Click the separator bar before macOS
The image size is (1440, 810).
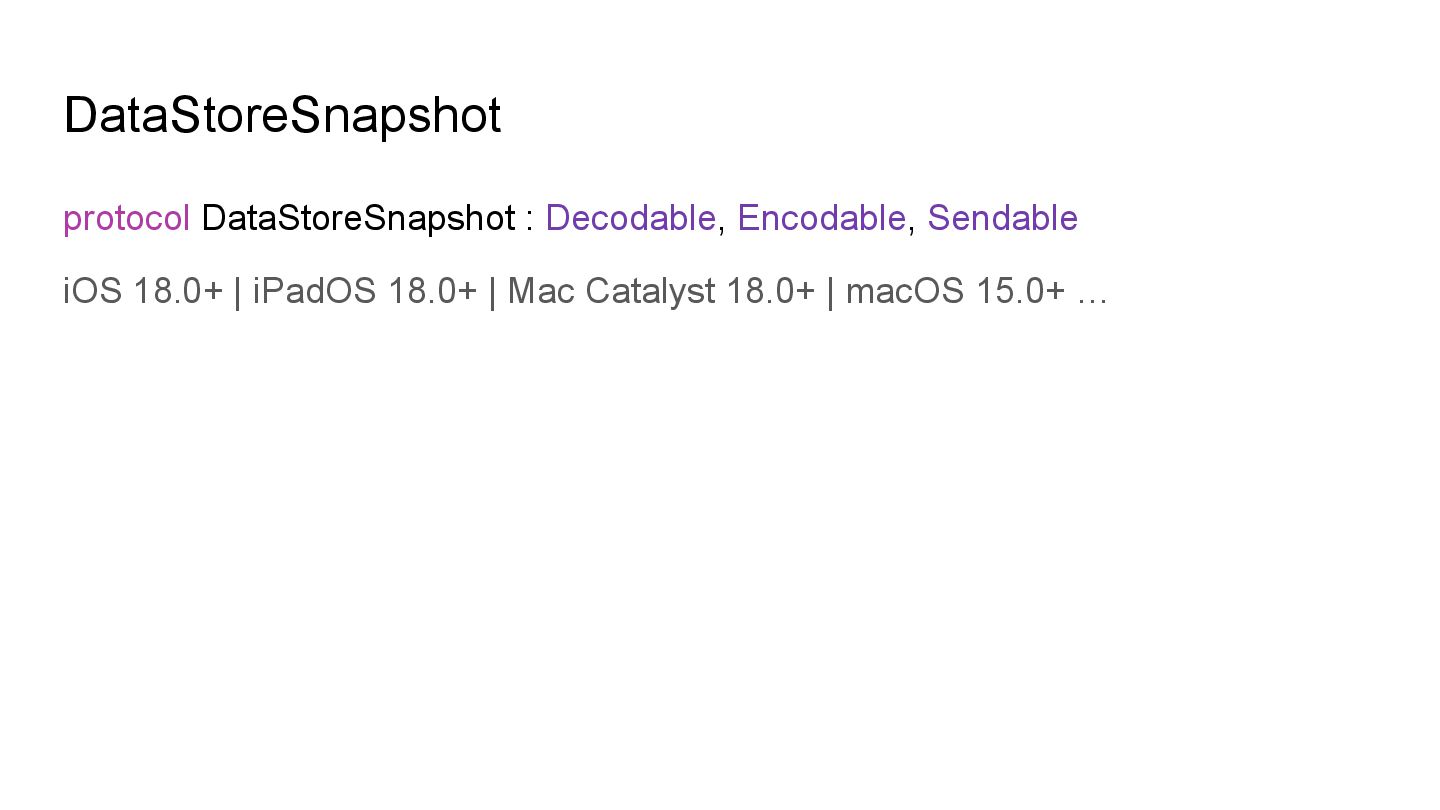830,292
